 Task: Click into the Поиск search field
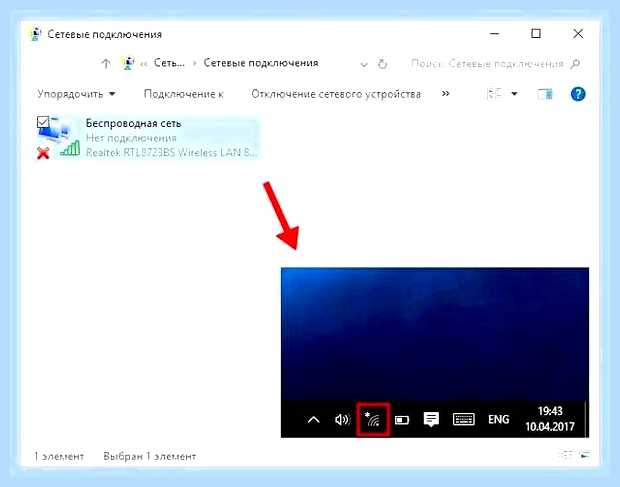point(487,64)
